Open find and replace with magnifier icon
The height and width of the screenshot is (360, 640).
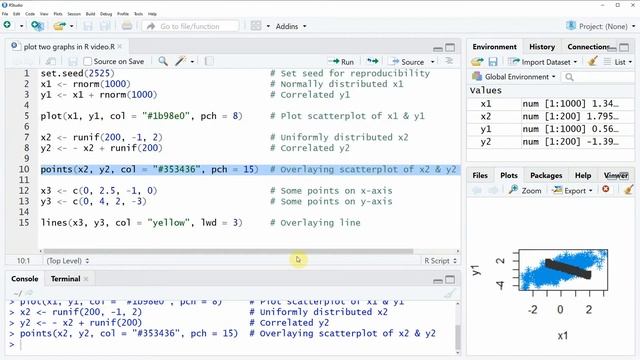(x=163, y=61)
